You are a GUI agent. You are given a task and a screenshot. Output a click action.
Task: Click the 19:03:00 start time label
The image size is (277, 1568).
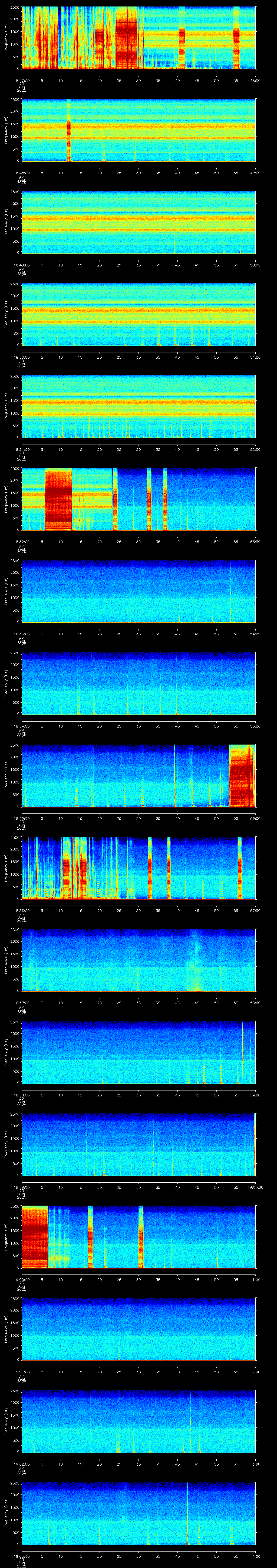pyautogui.click(x=21, y=1556)
